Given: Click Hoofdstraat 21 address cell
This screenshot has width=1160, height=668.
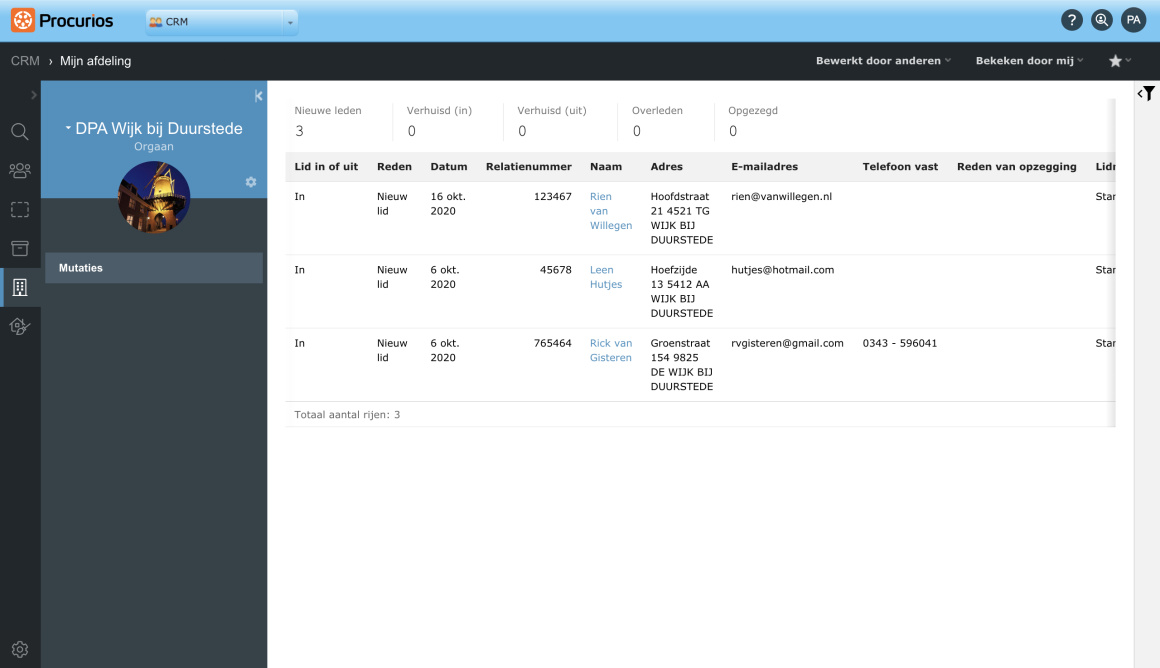Looking at the screenshot, I should click(681, 218).
